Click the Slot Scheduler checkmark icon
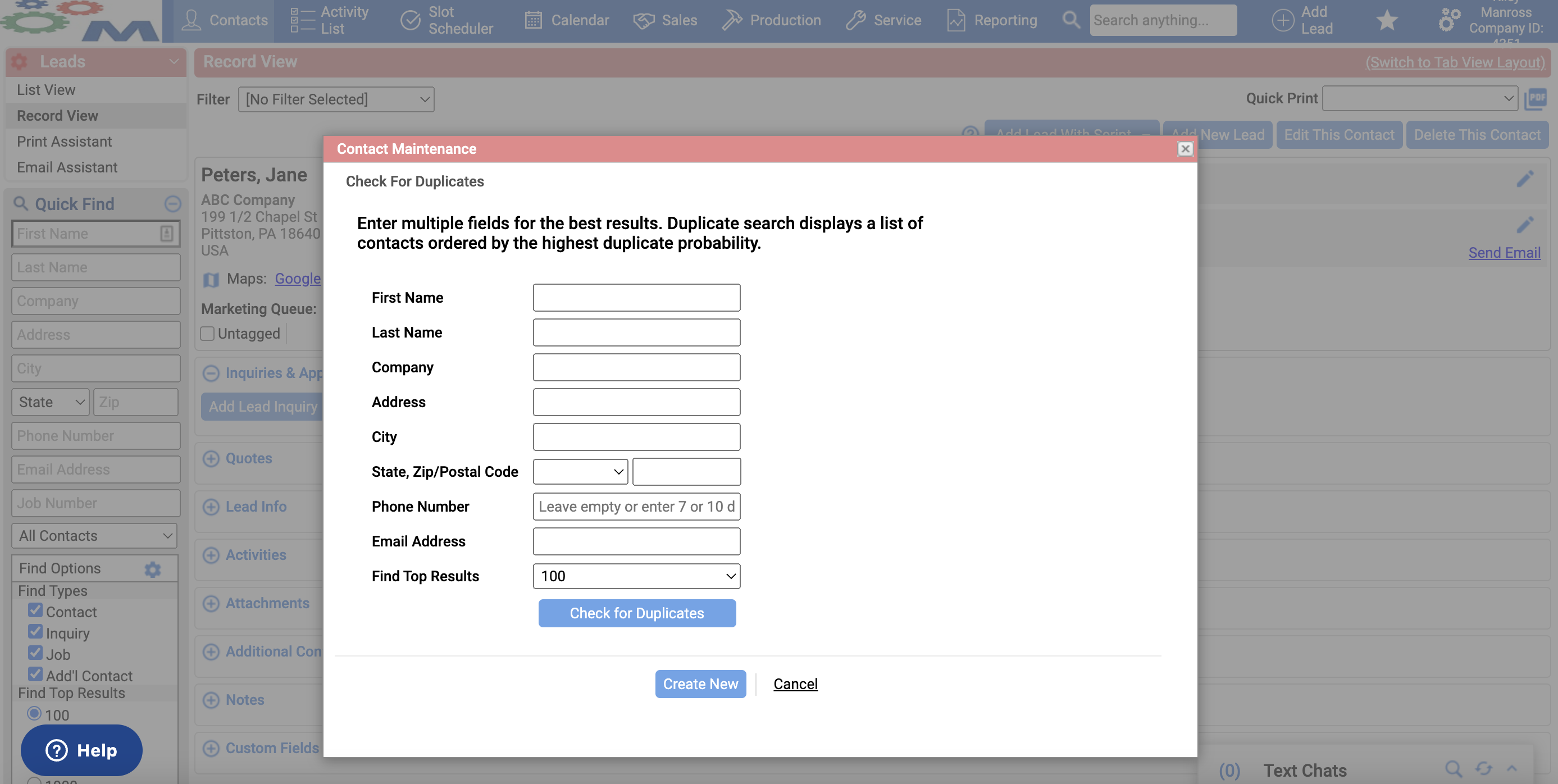 click(411, 20)
